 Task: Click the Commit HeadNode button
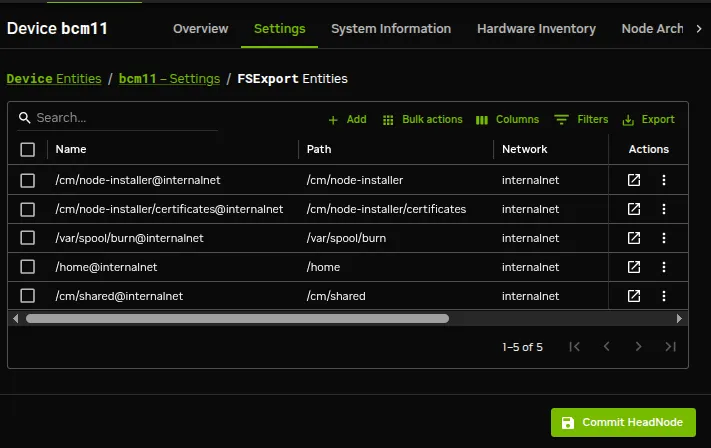(x=623, y=422)
